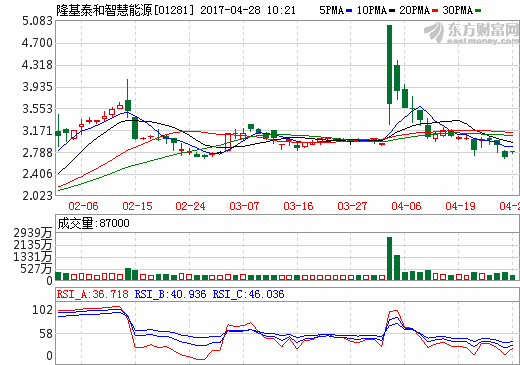
Task: Click the black swatch beside 10PMA
Action: [x=392, y=11]
